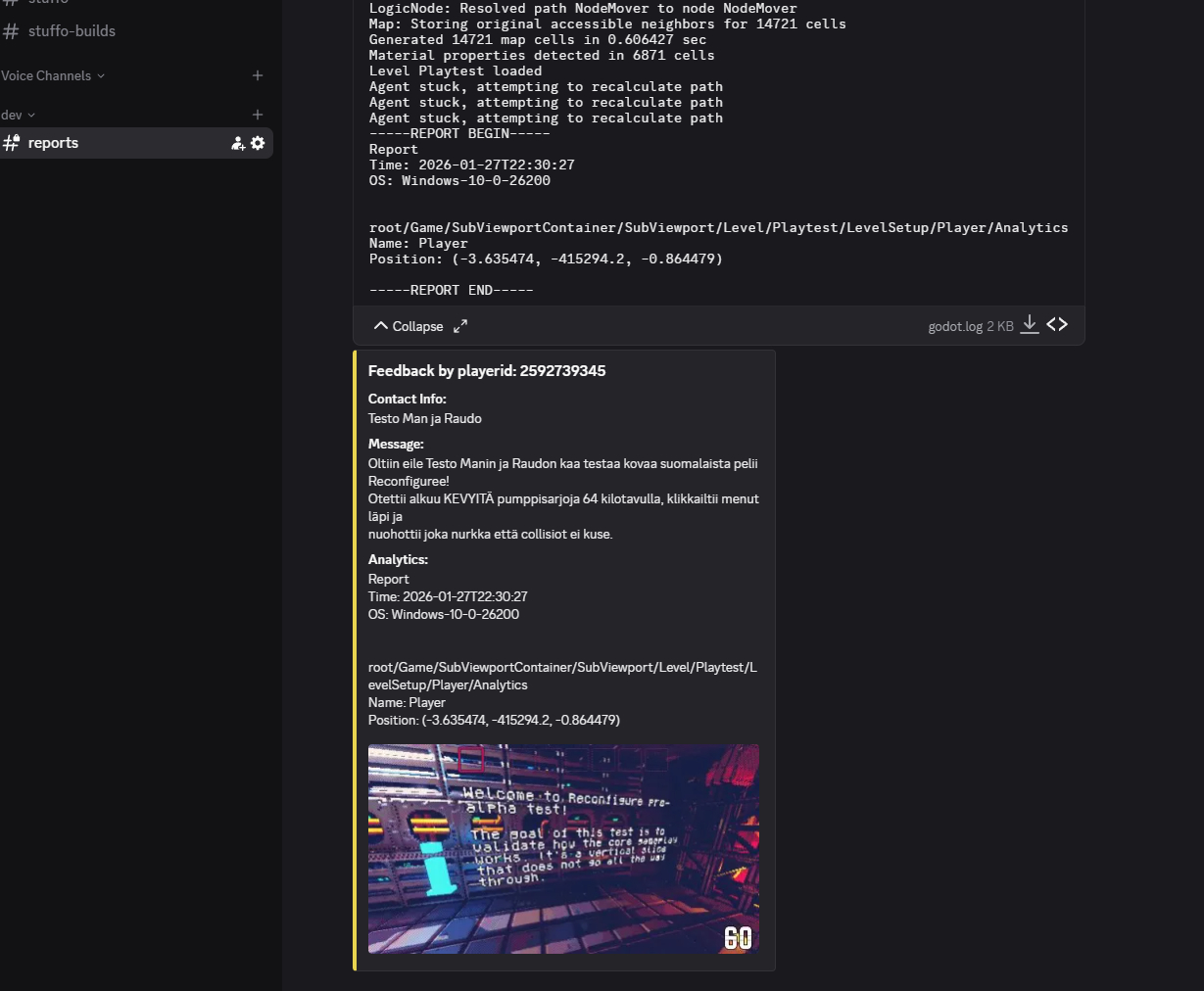Open reports channel settings gear
This screenshot has height=991, width=1204.
[258, 143]
